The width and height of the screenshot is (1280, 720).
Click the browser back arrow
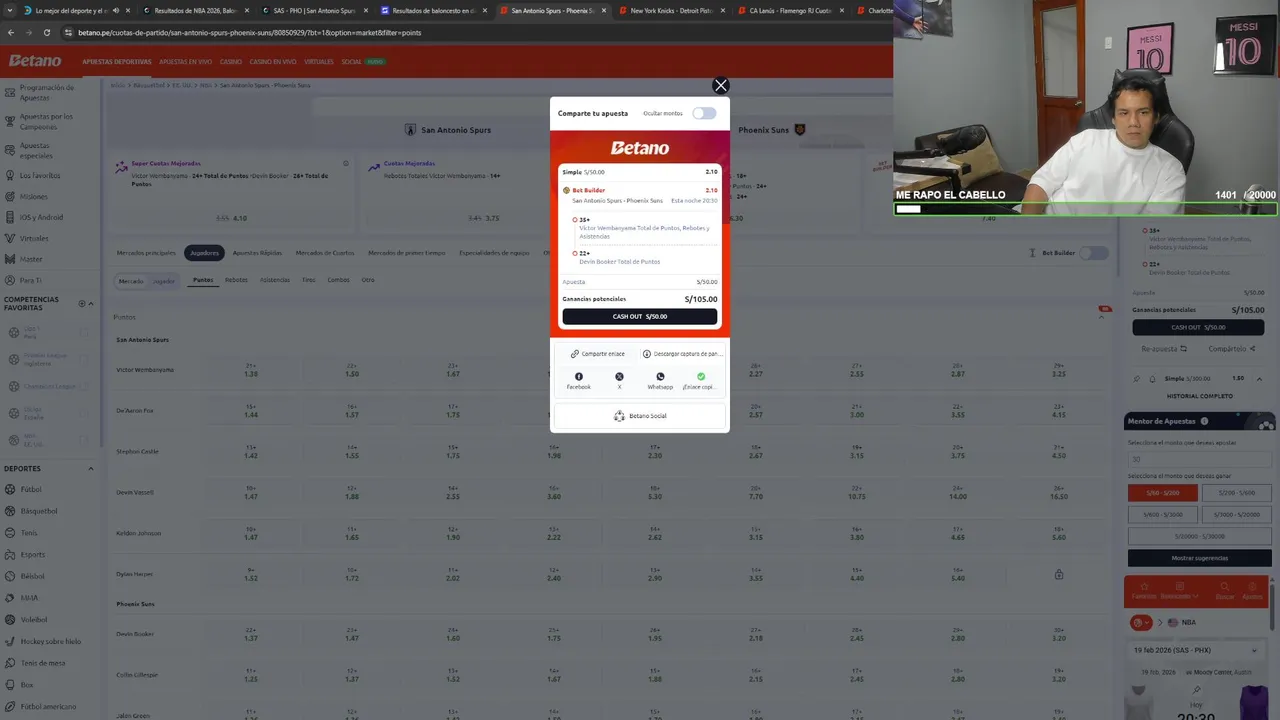pyautogui.click(x=11, y=32)
